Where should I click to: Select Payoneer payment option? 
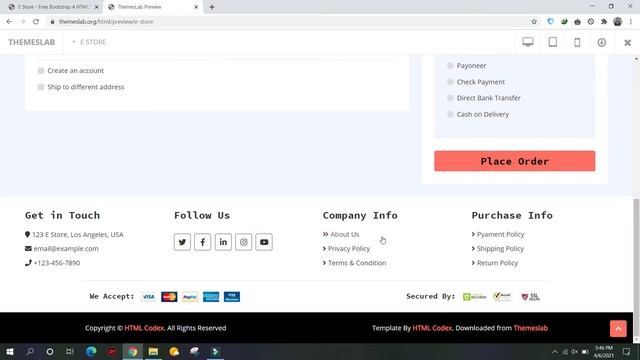450,65
